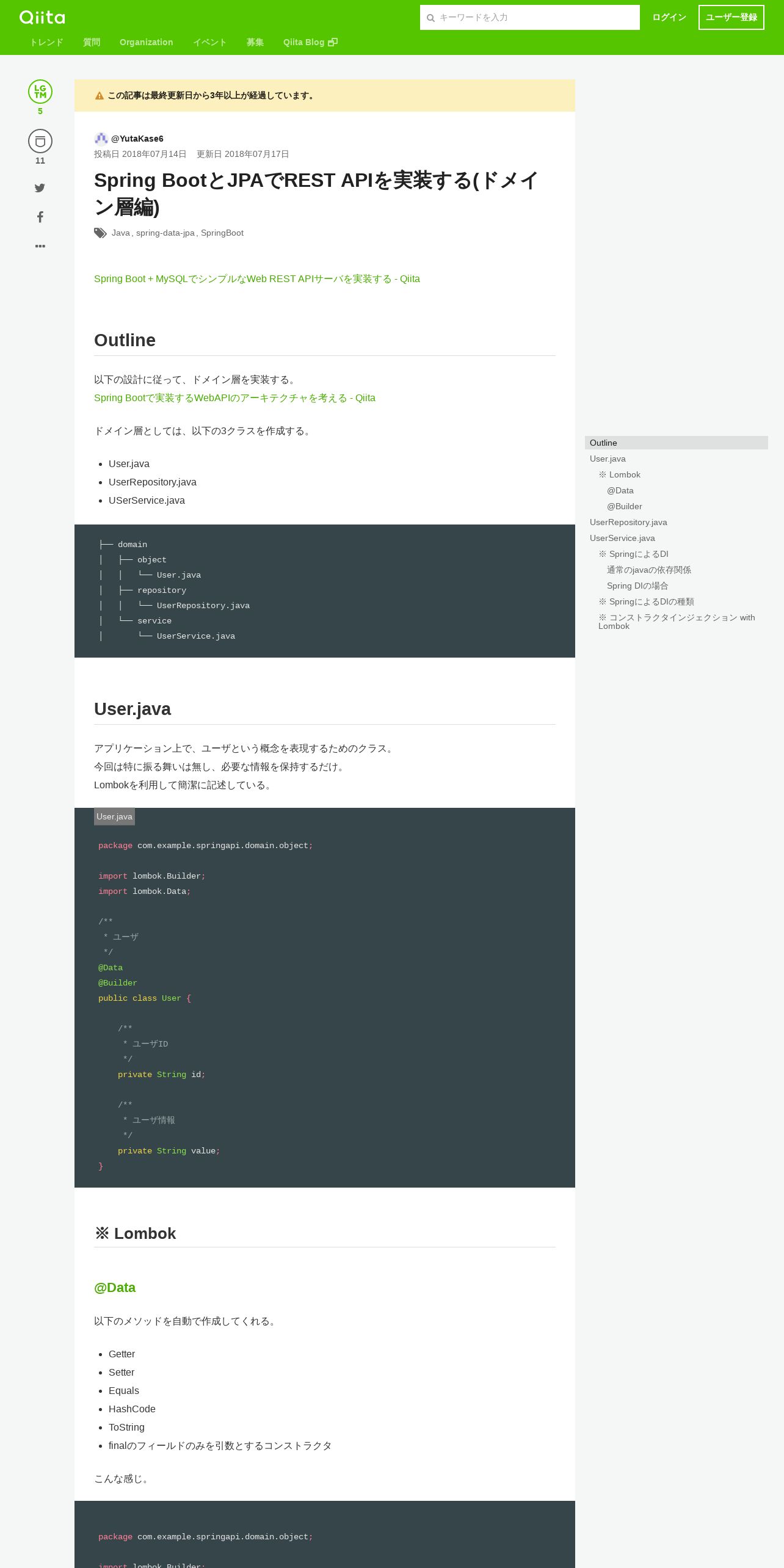The height and width of the screenshot is (1568, 784).
Task: Click the ※ Lombok section heading
Action: click(x=135, y=1233)
